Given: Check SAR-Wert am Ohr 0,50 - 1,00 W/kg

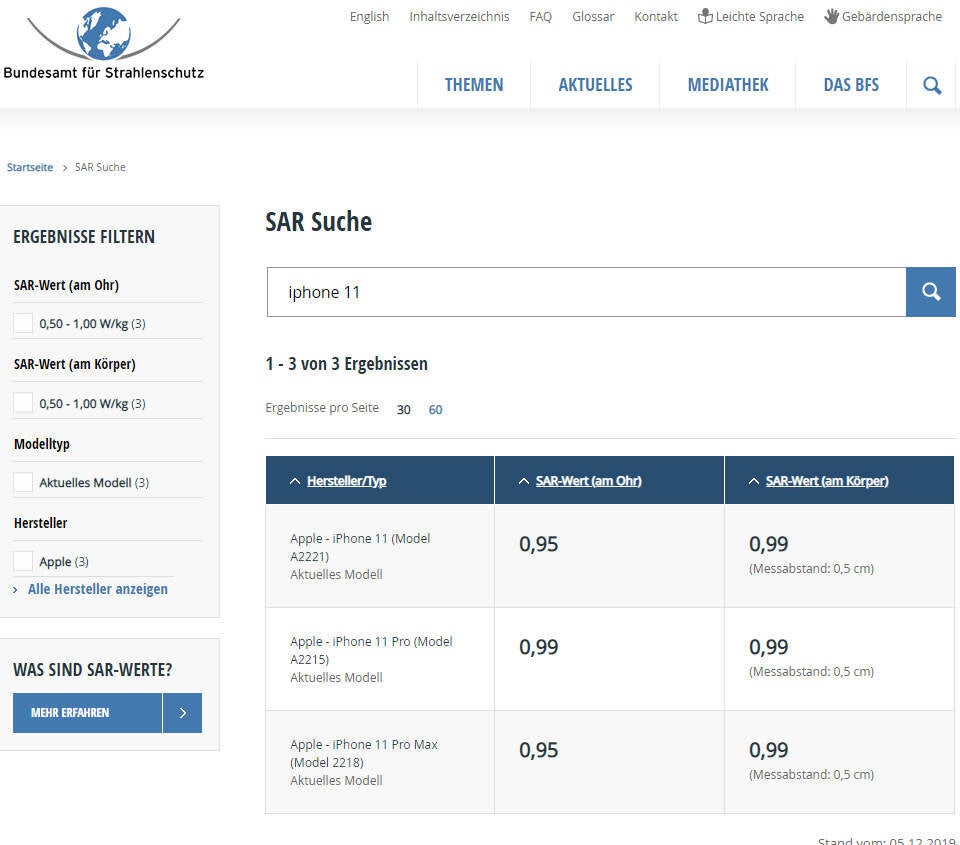Looking at the screenshot, I should pos(23,323).
